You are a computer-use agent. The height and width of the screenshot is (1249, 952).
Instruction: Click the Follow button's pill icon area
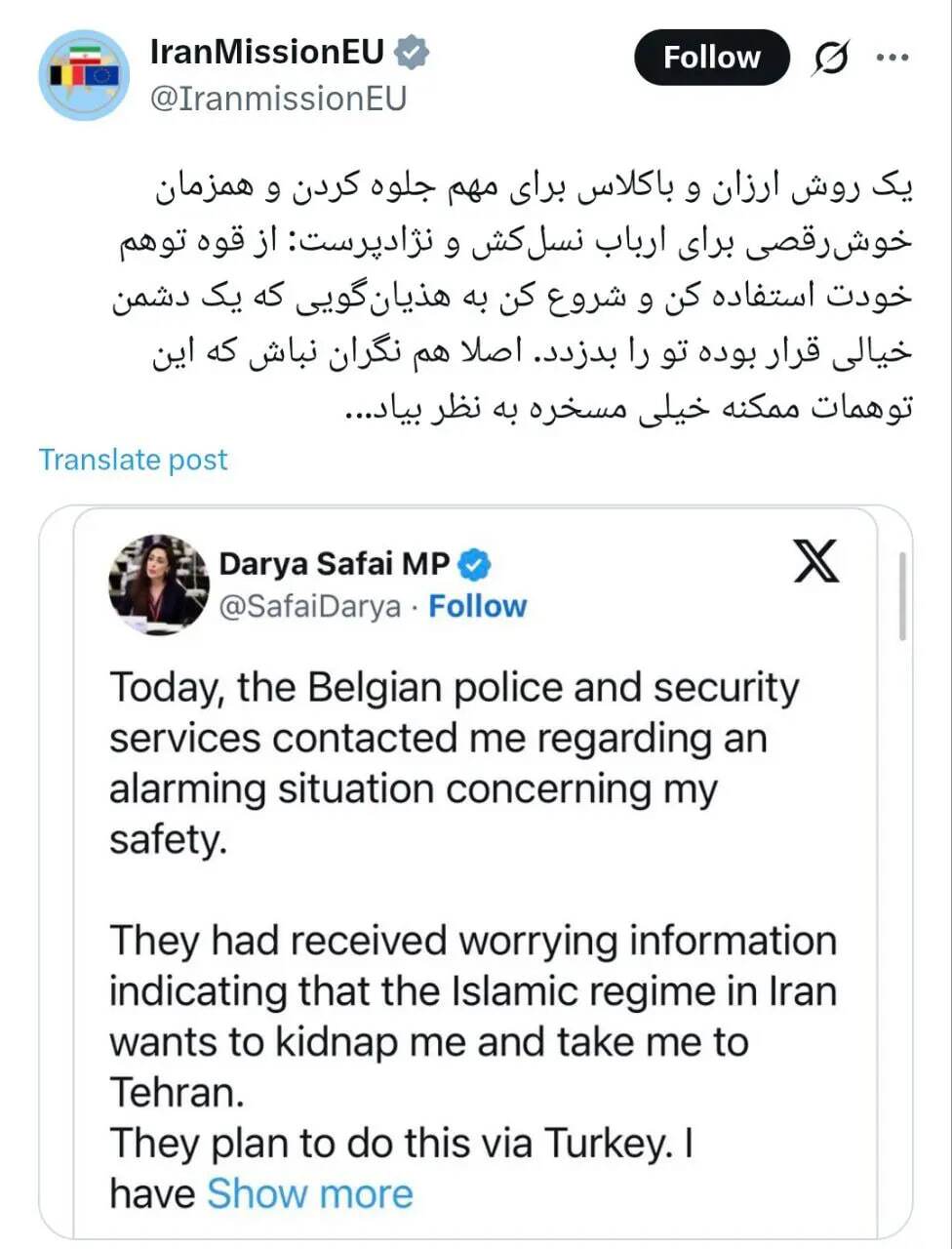click(x=711, y=57)
